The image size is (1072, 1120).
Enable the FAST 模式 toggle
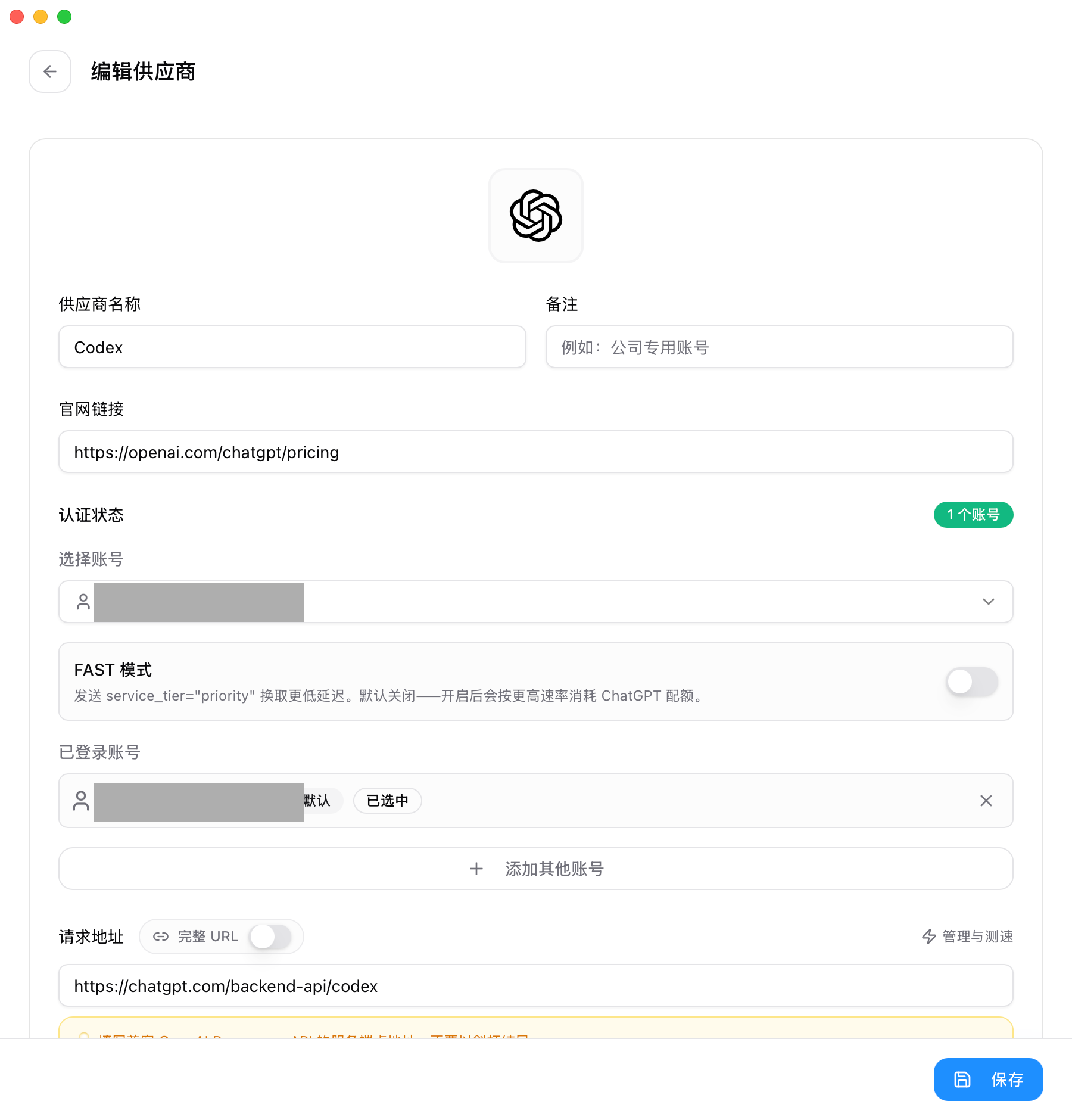click(x=972, y=682)
